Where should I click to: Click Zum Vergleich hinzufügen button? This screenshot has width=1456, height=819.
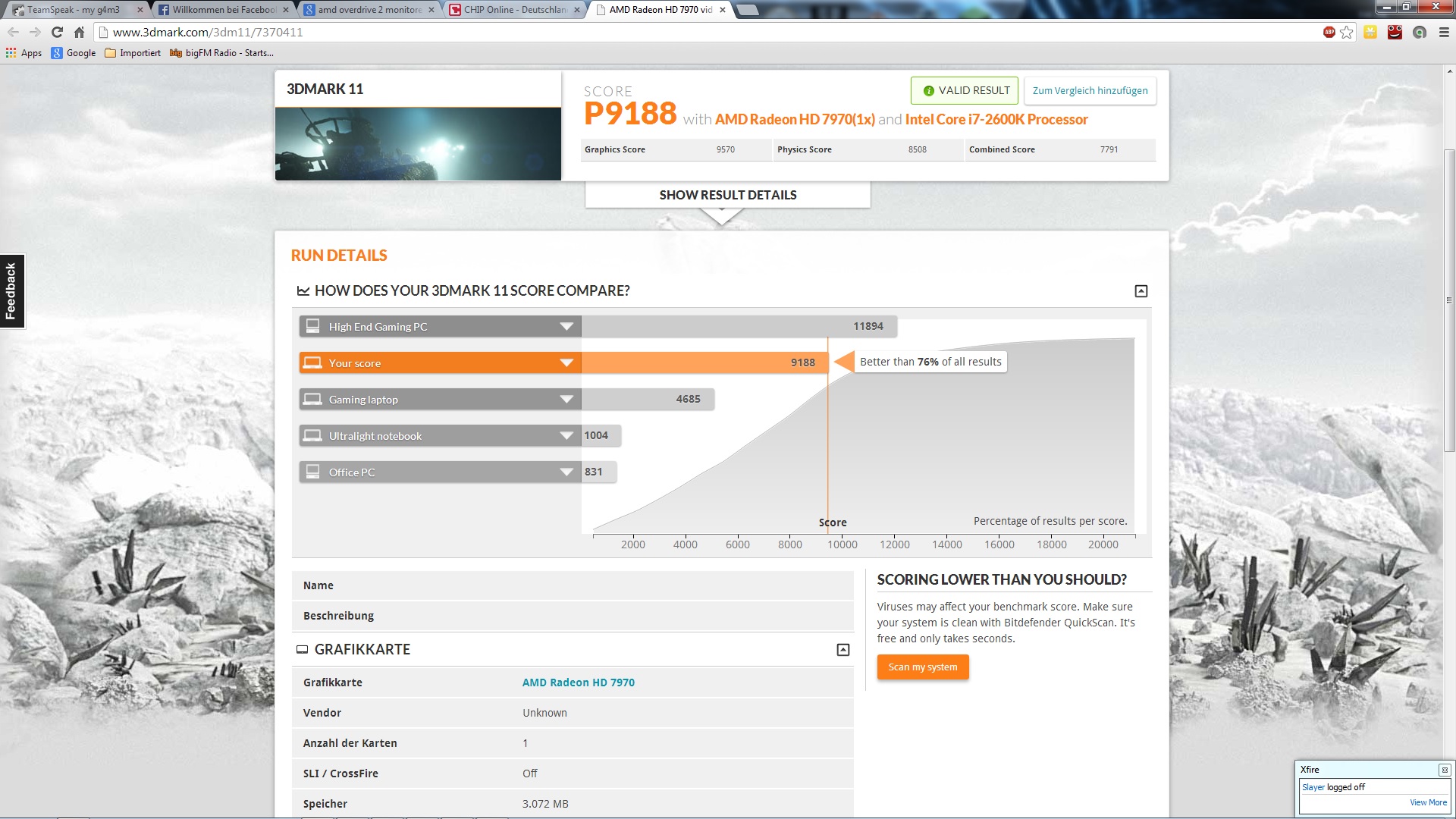[1090, 90]
